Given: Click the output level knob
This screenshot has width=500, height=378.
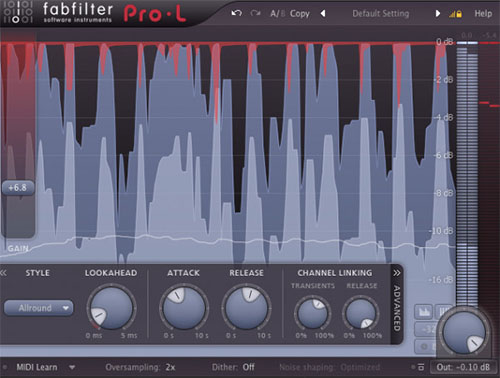Looking at the screenshot, I should click(x=464, y=332).
